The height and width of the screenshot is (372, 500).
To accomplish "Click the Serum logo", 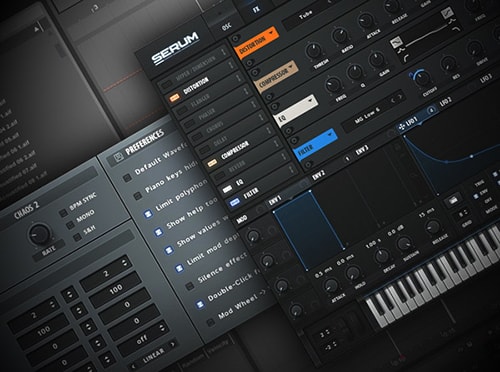I will (175, 49).
